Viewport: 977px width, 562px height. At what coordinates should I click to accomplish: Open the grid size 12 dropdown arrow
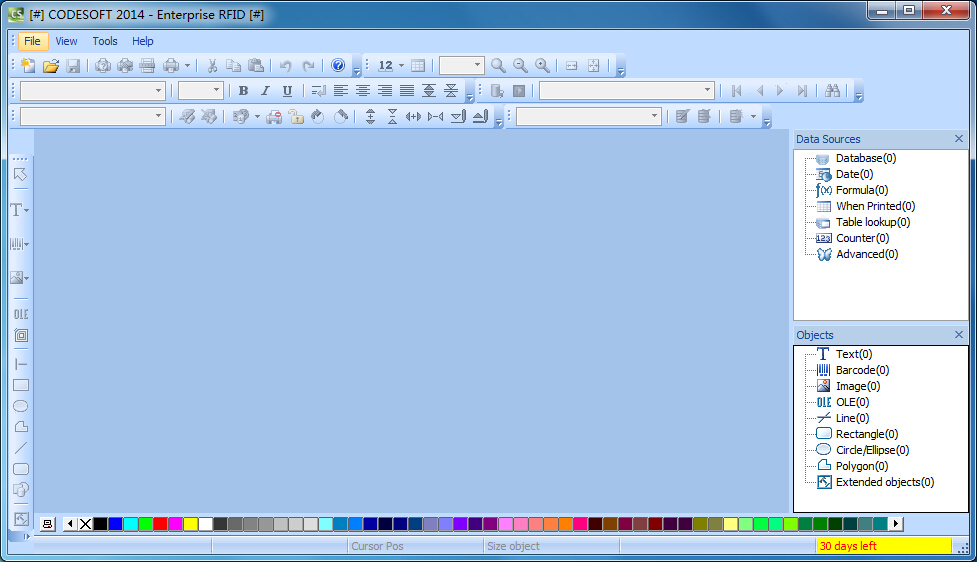[x=401, y=65]
